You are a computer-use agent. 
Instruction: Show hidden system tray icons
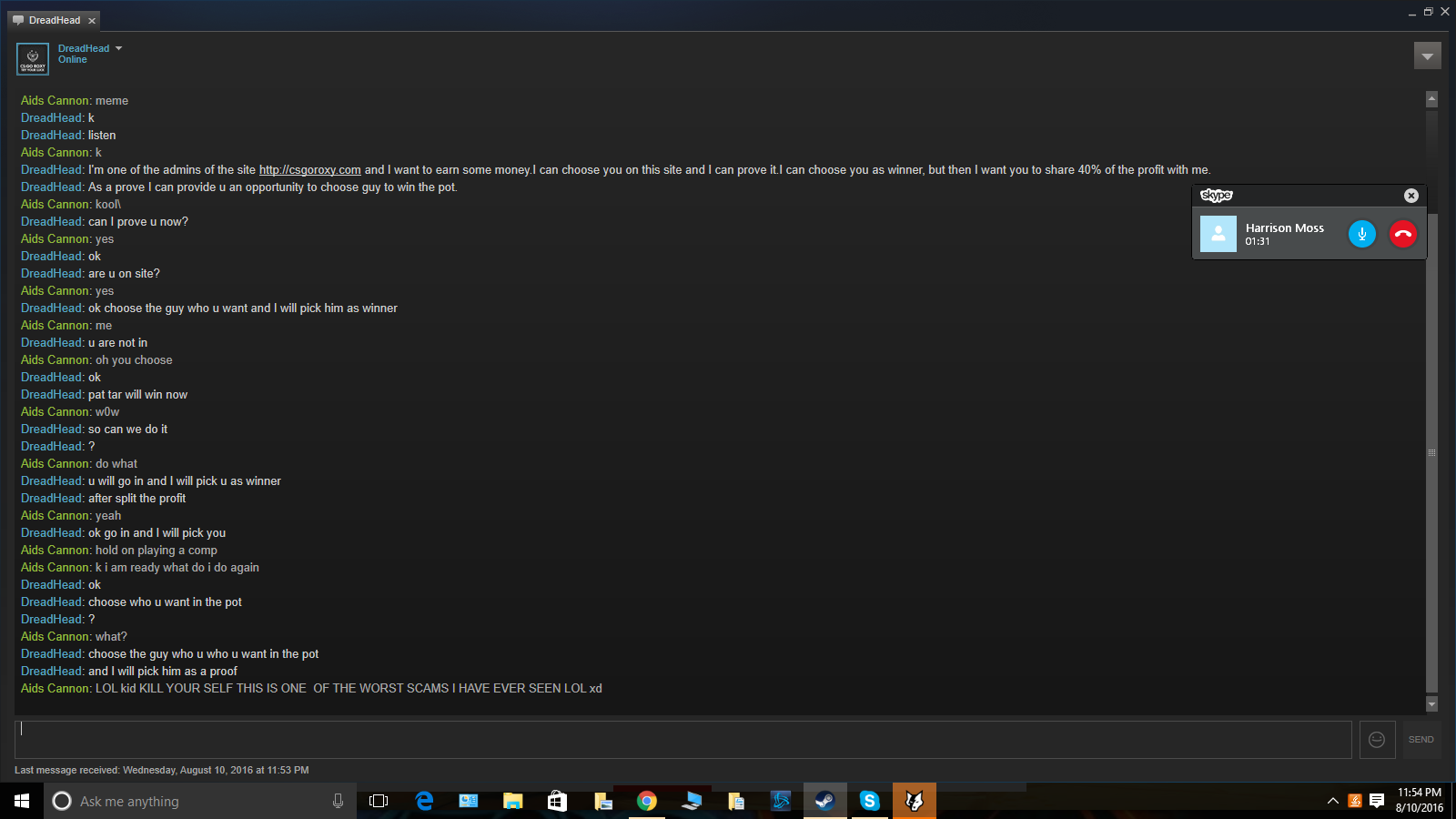[1333, 801]
